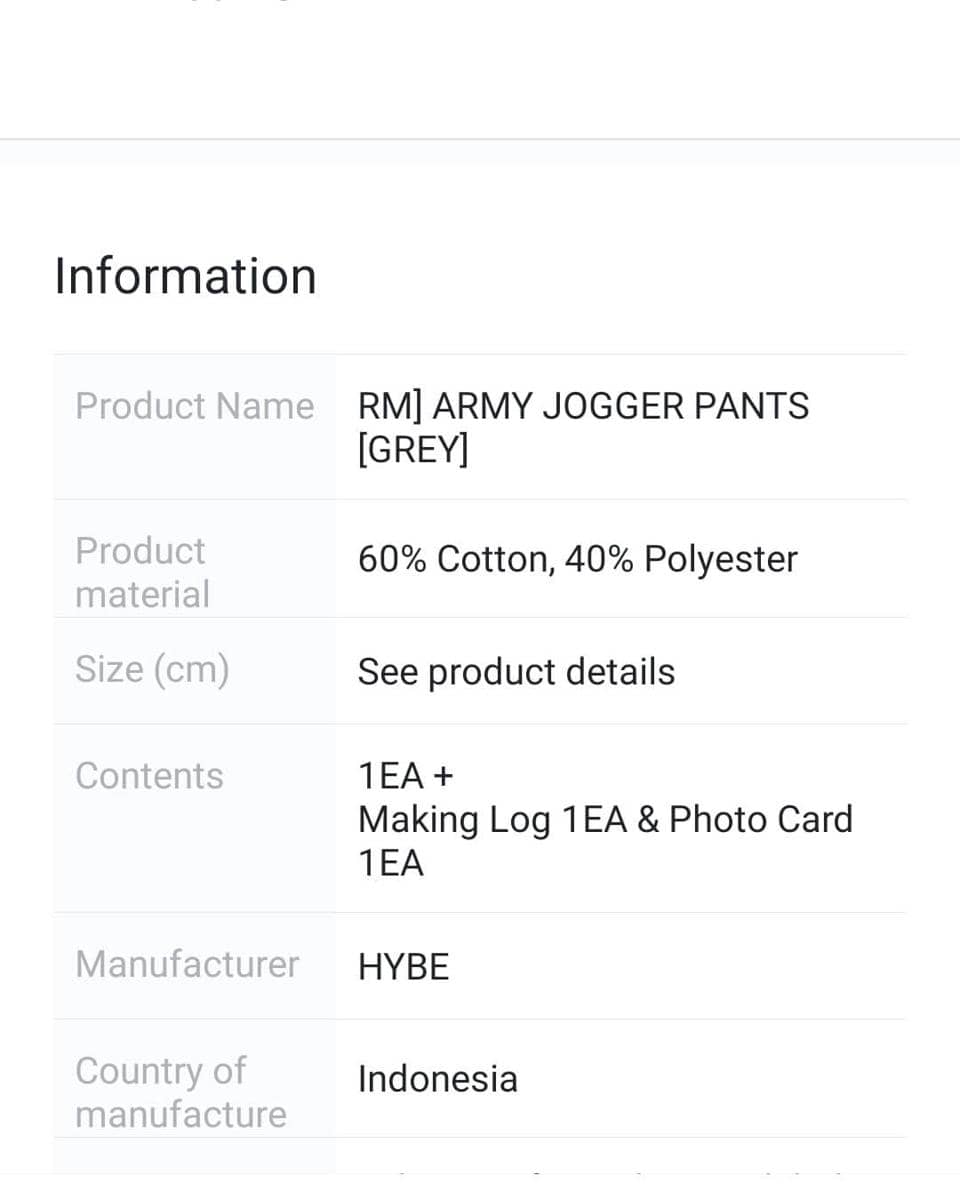Select the Product material label
This screenshot has width=960, height=1200.
coord(142,572)
